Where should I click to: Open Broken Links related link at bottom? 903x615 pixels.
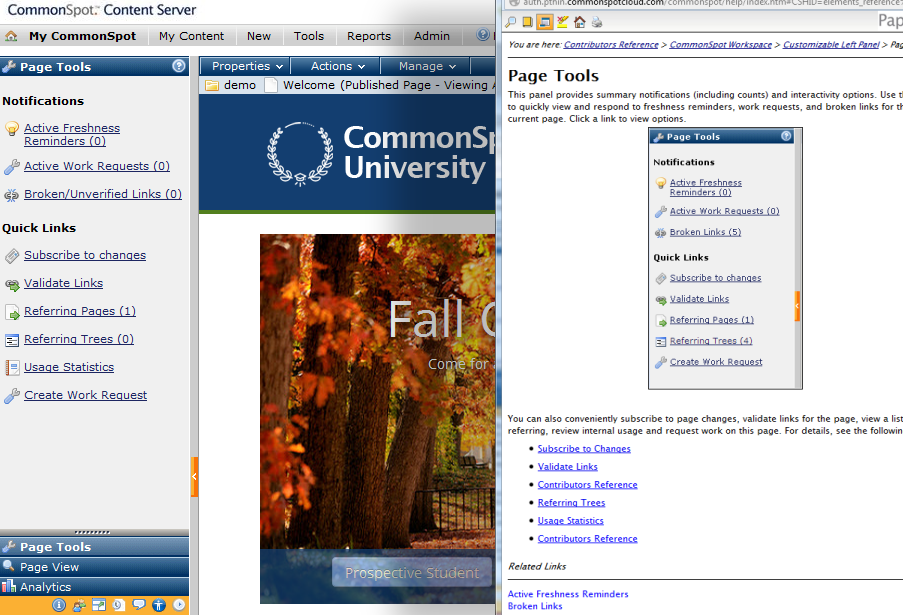tap(535, 606)
